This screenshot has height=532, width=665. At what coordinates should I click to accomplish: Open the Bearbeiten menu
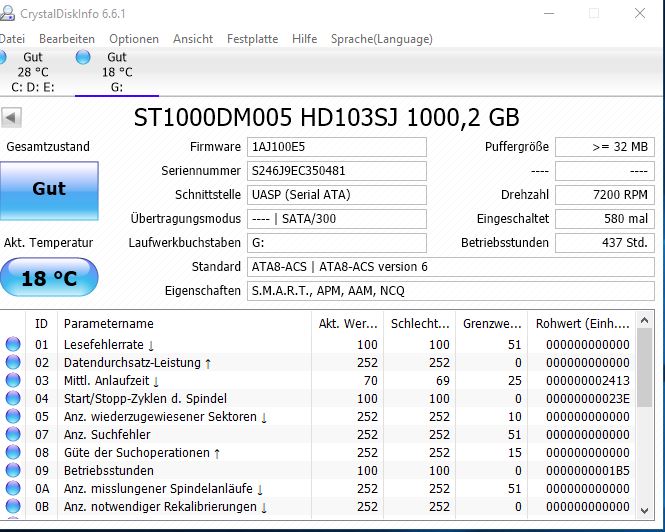67,39
